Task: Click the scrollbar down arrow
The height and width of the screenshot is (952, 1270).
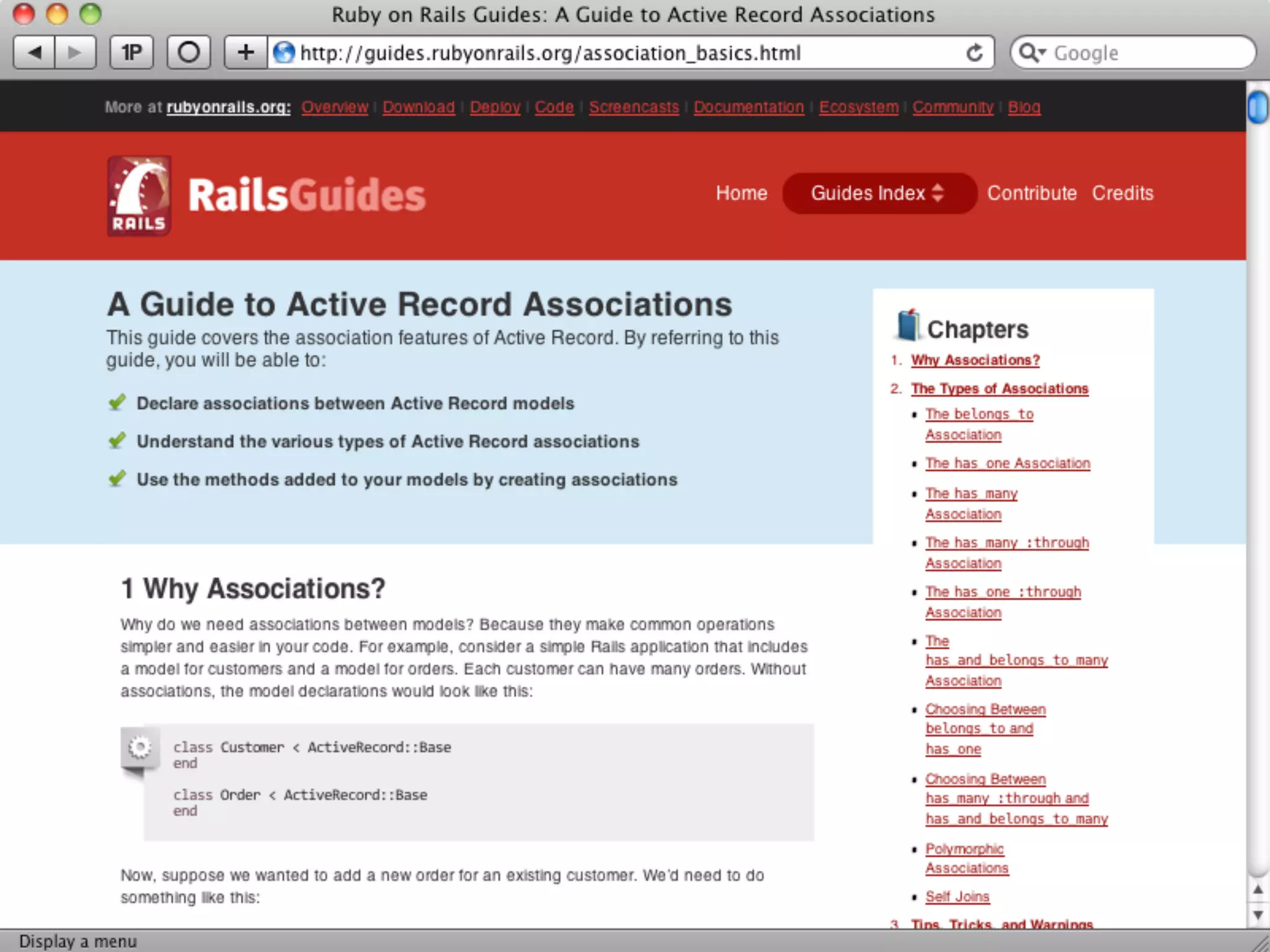Action: (1258, 915)
